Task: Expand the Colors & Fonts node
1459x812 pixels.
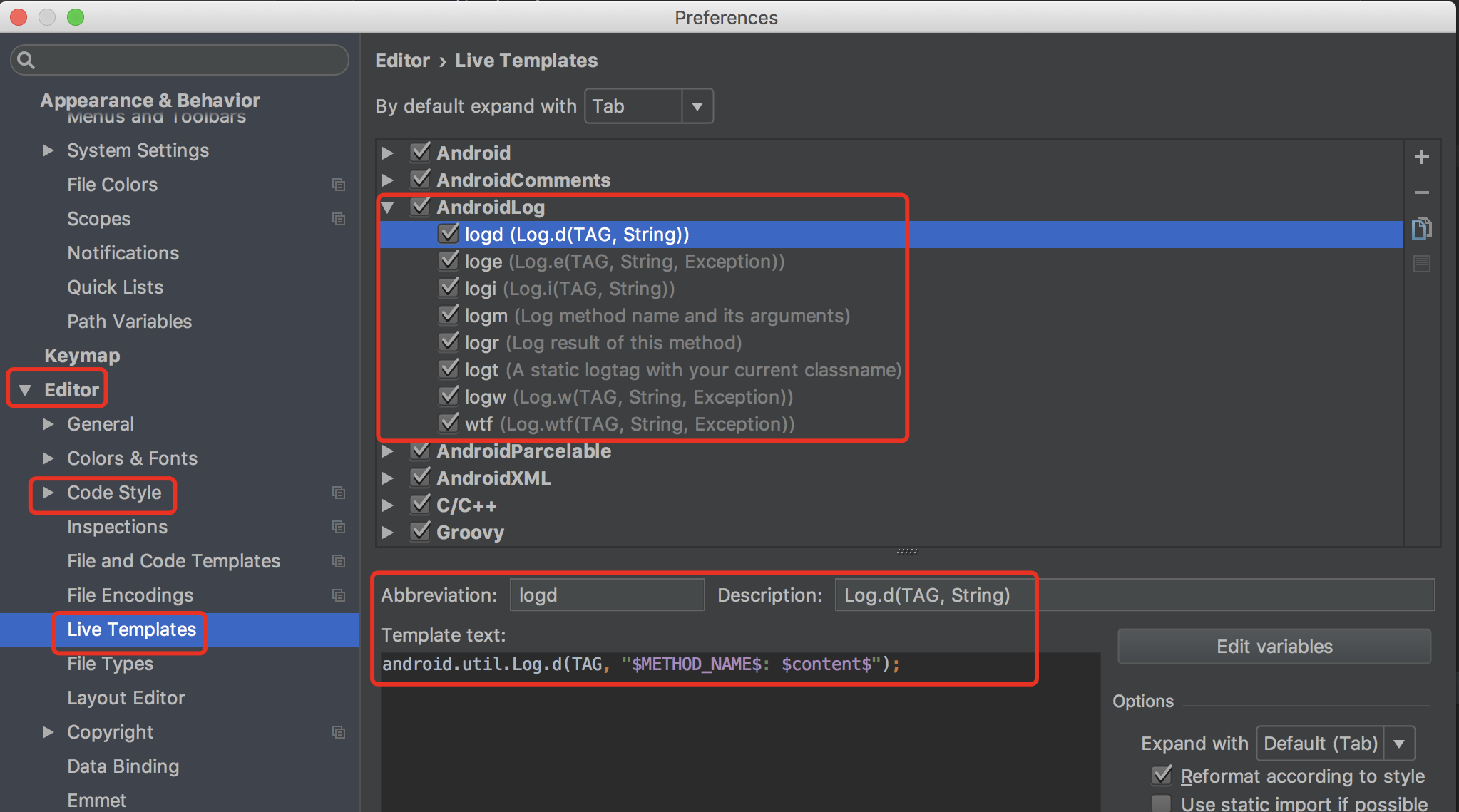Action: pos(48,458)
